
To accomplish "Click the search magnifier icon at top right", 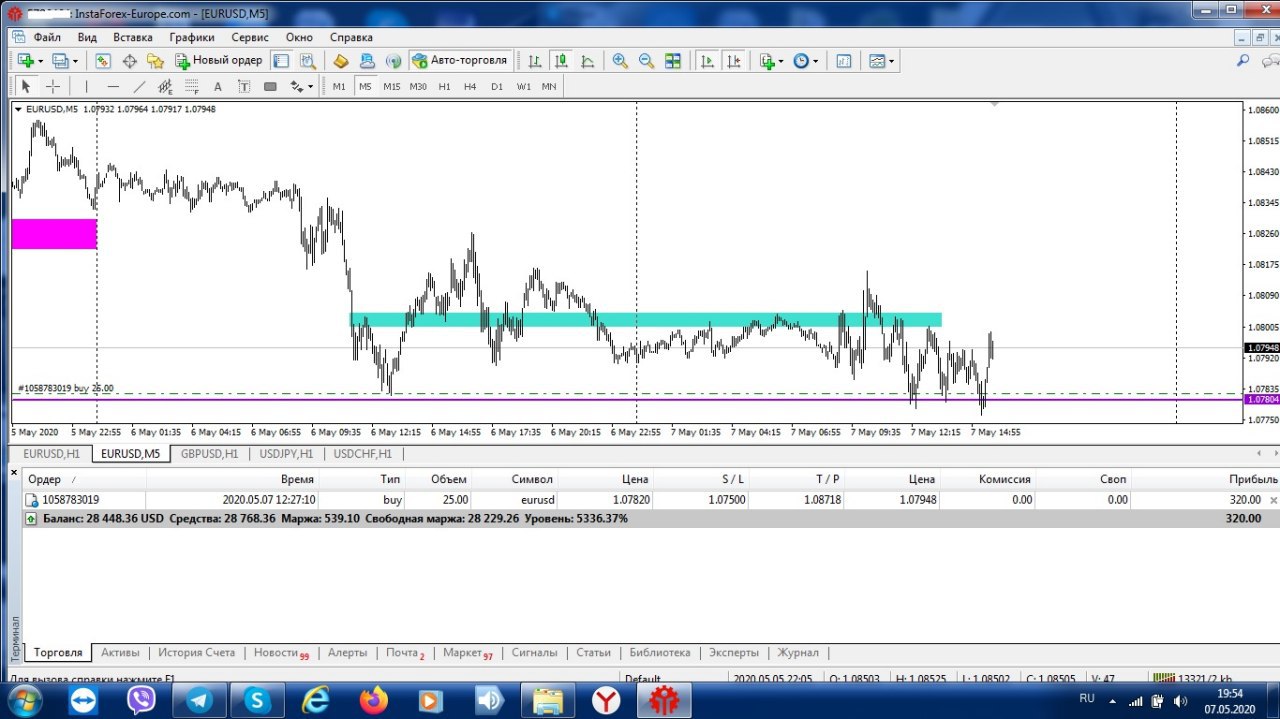I will tap(1243, 61).
